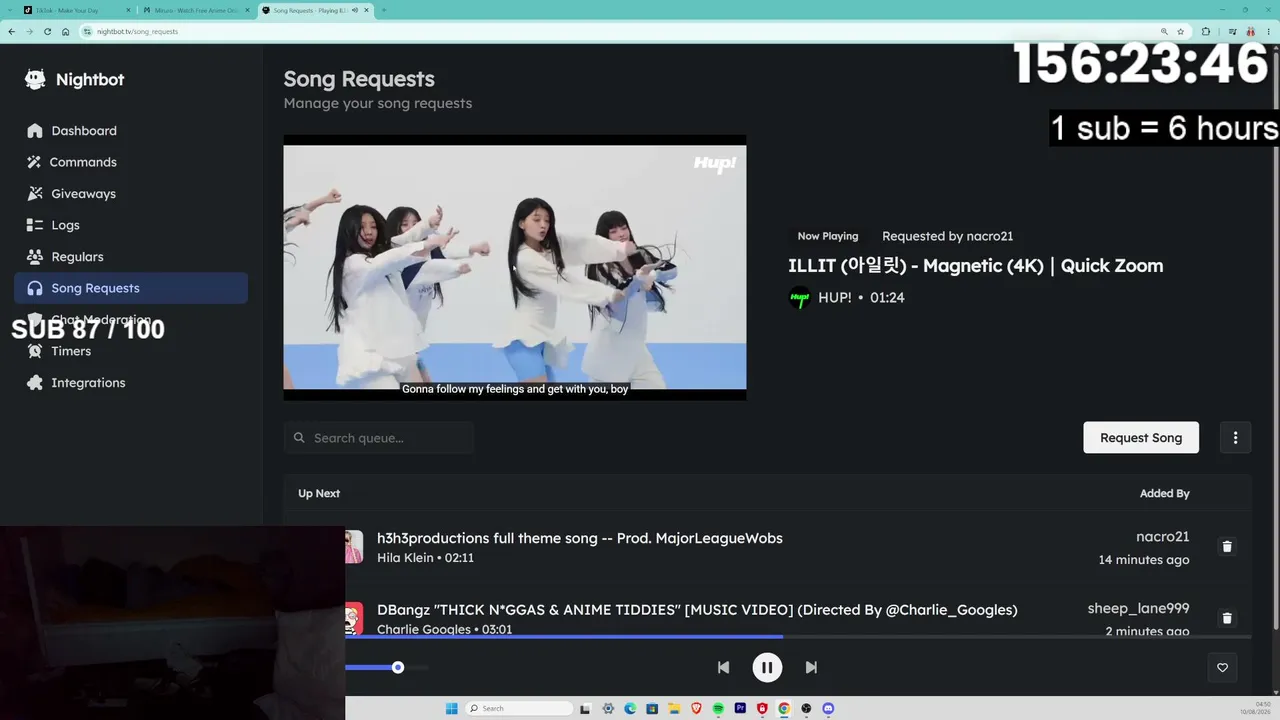Reload the current page

[x=47, y=31]
